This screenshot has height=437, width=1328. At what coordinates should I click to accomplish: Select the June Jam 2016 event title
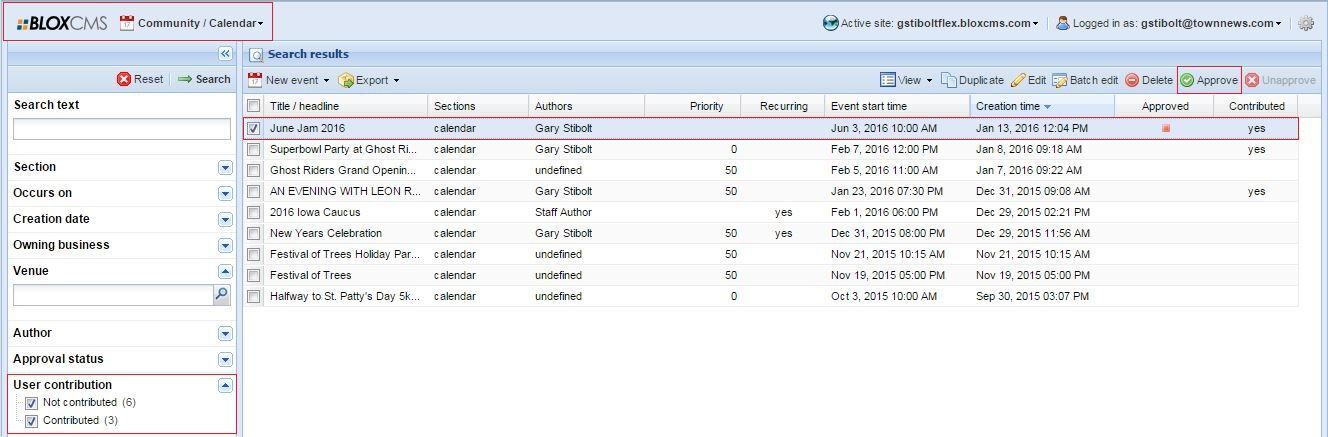307,128
